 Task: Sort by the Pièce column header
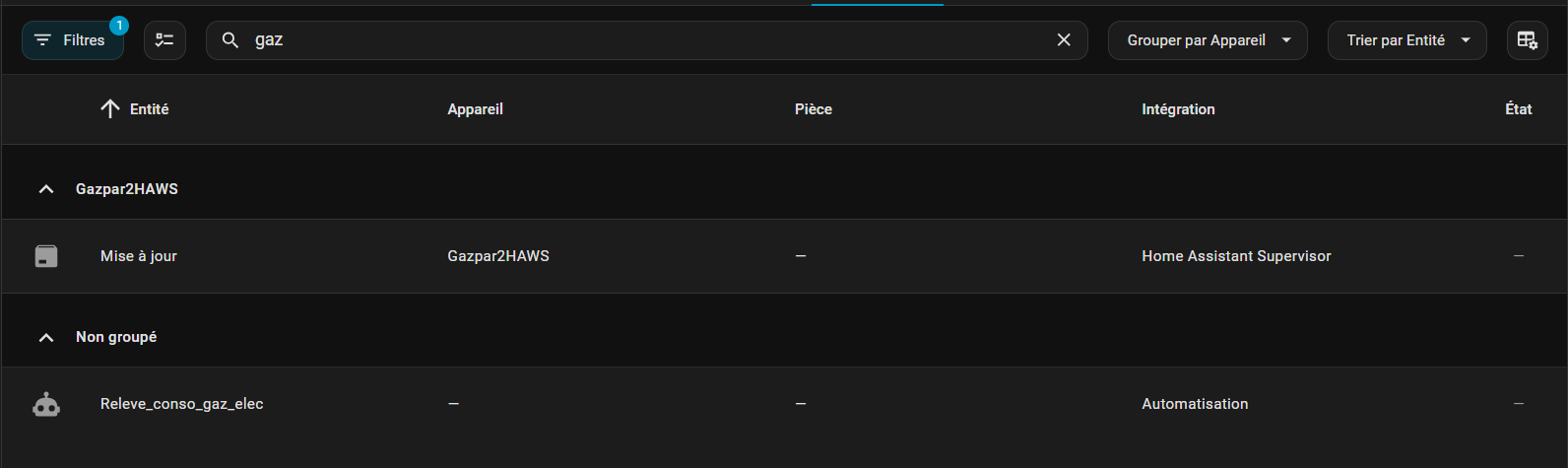pos(814,109)
